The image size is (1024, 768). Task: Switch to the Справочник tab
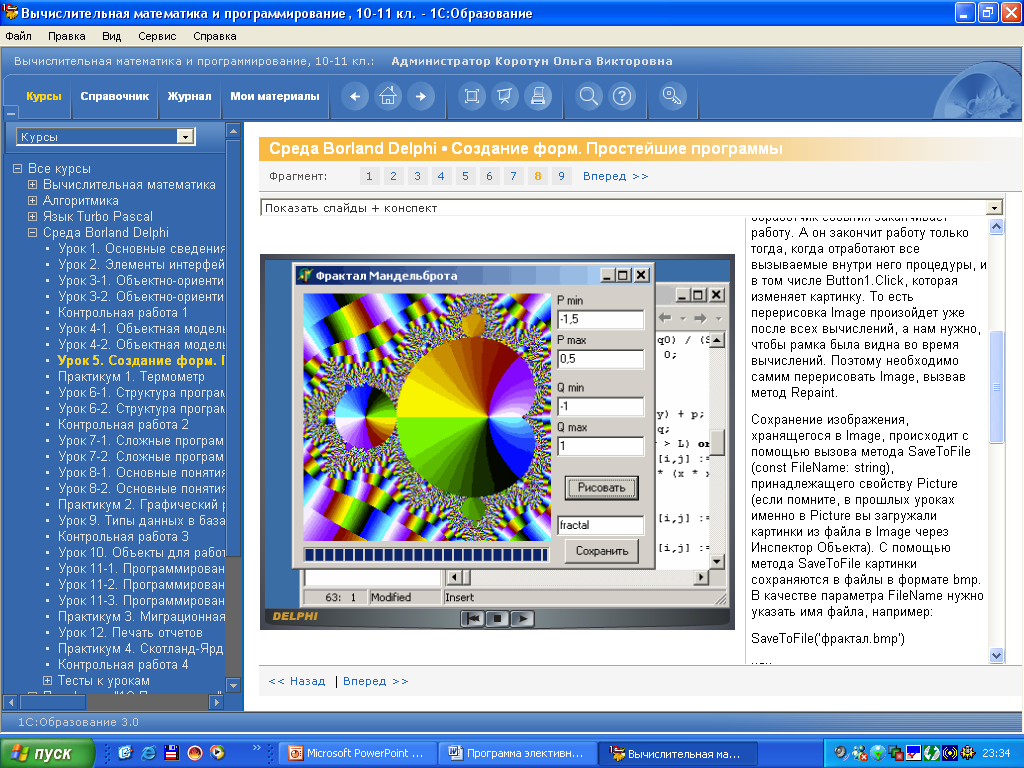115,97
